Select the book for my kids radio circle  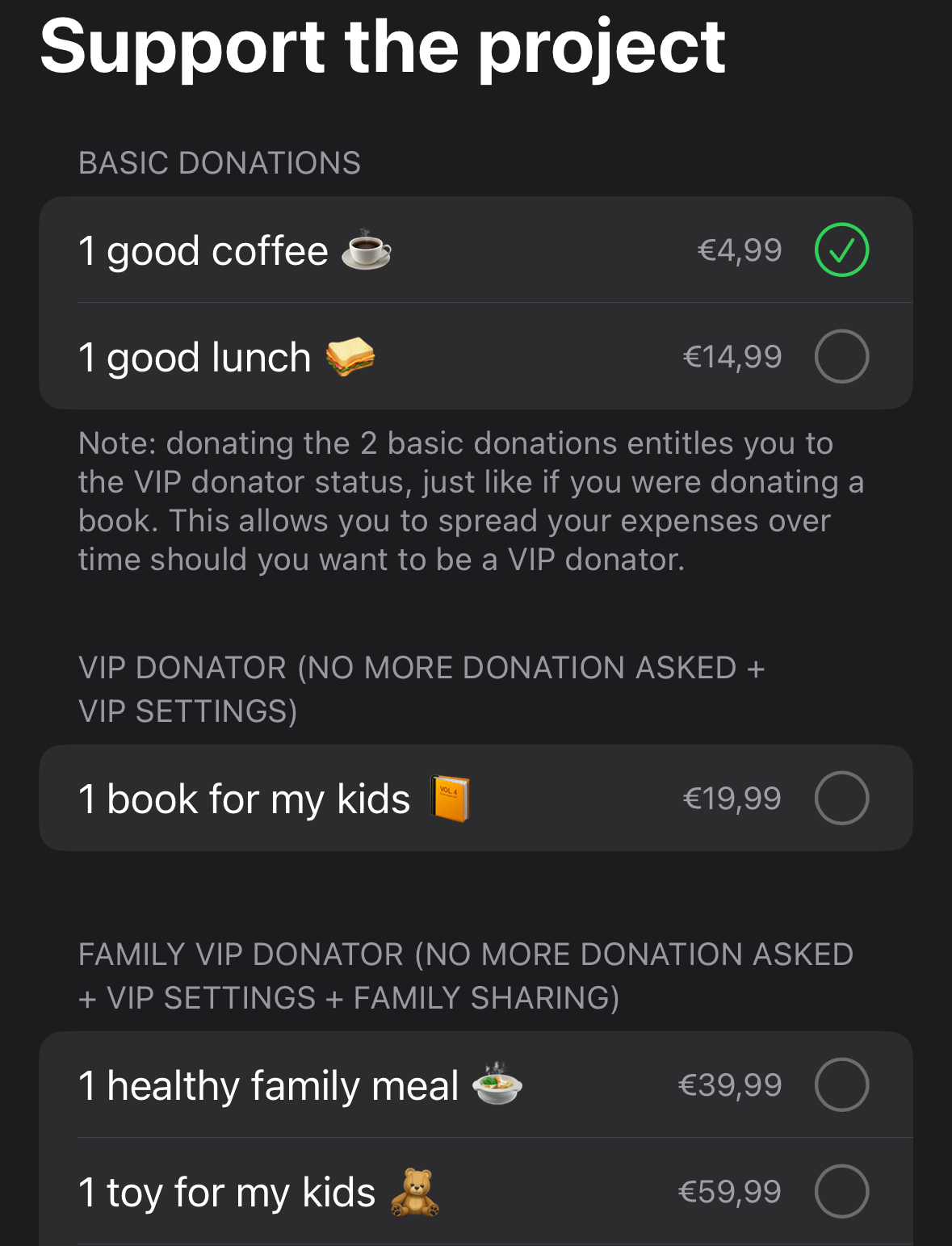coord(841,798)
